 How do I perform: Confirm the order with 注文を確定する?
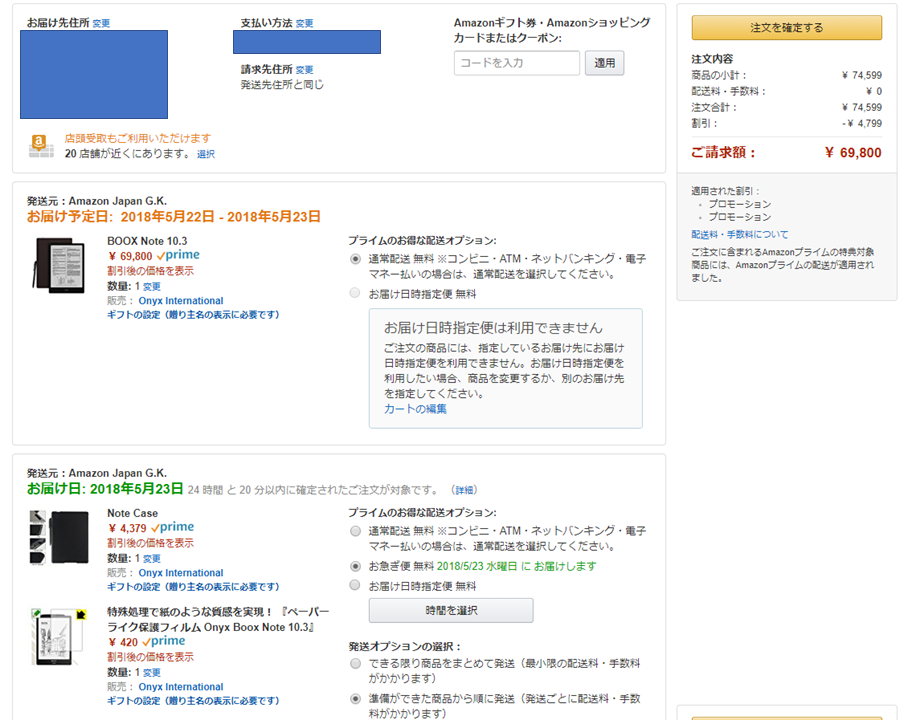point(786,28)
